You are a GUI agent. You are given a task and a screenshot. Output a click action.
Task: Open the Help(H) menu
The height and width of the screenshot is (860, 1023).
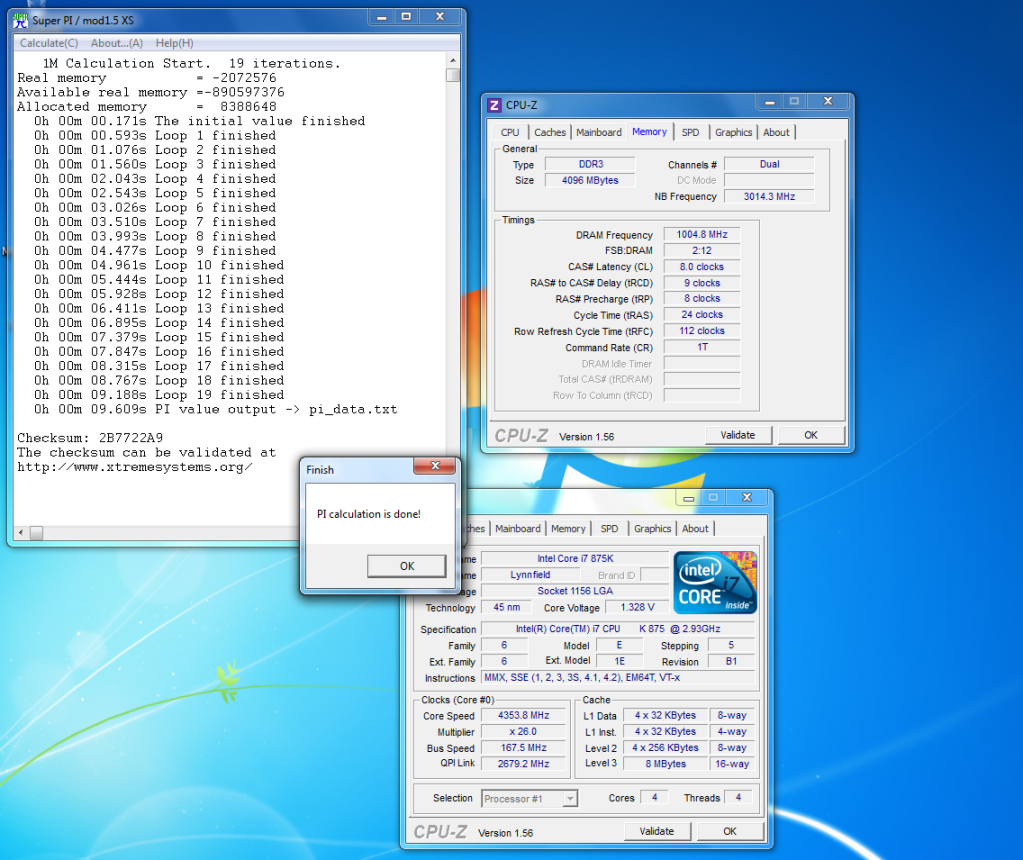[x=175, y=43]
